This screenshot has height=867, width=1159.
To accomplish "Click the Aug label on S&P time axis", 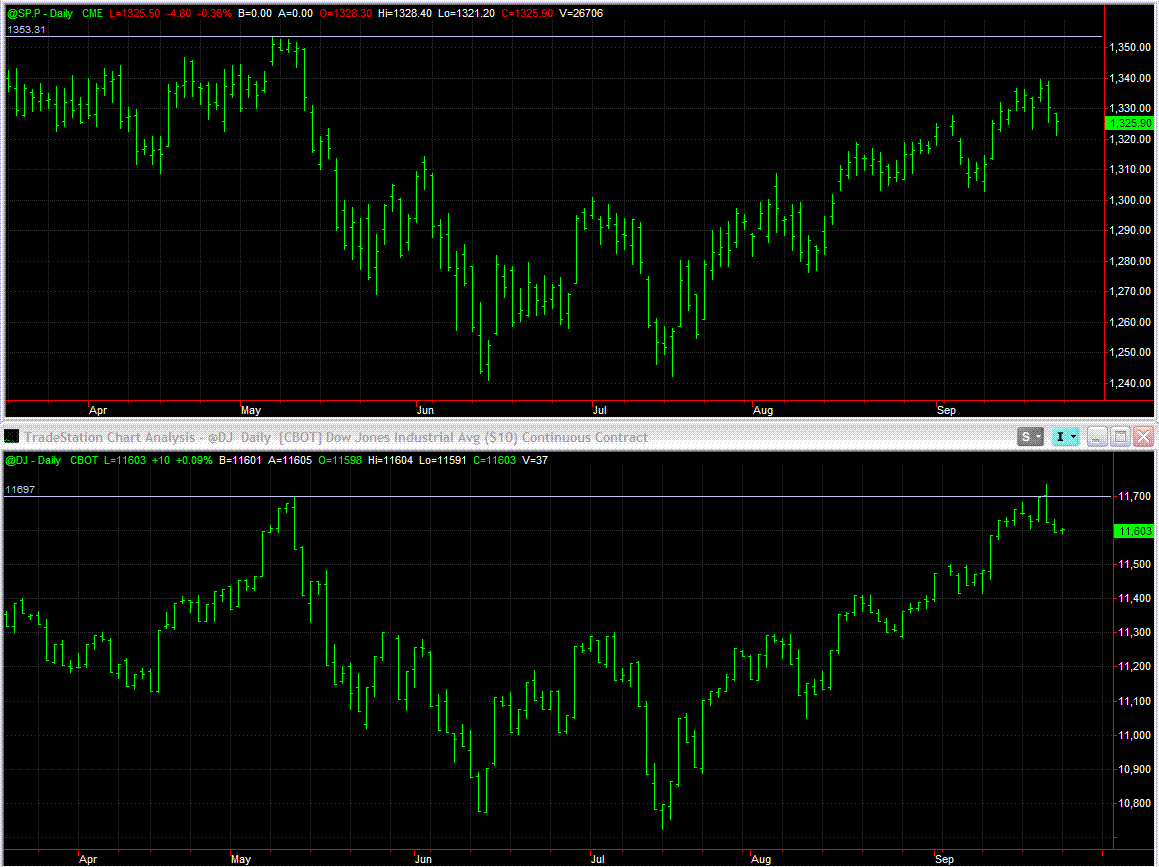I will pos(763,410).
